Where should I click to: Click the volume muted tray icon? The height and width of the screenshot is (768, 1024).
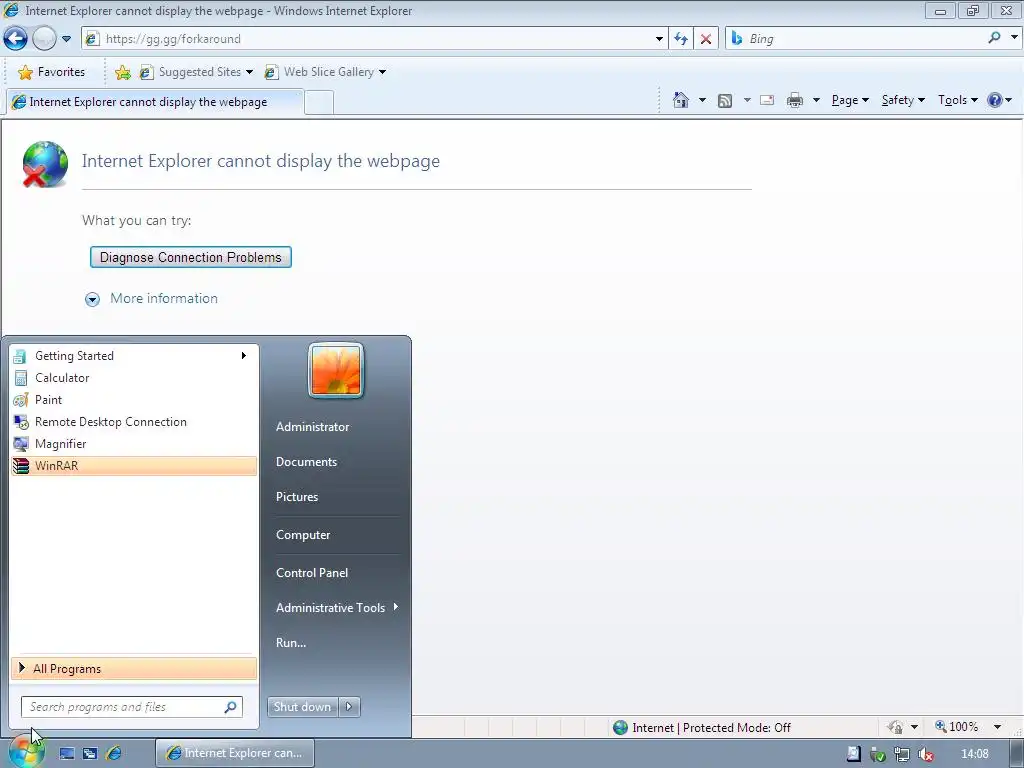(x=925, y=754)
